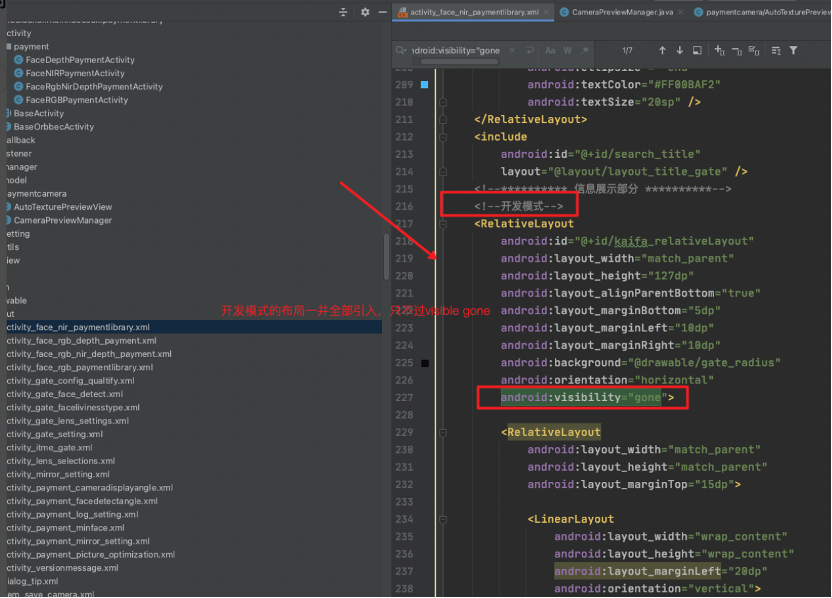
Task: Clear the find bar search text
Action: tap(512, 50)
